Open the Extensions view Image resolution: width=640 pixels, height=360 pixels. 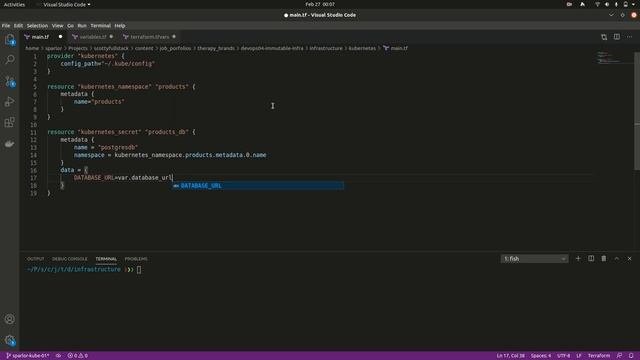point(9,122)
